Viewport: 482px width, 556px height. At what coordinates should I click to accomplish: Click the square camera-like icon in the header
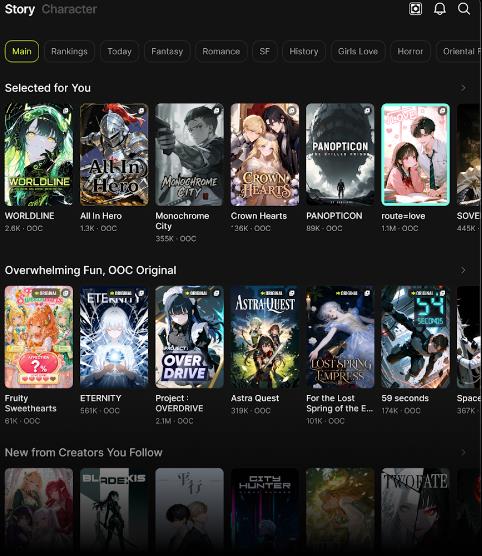click(415, 9)
